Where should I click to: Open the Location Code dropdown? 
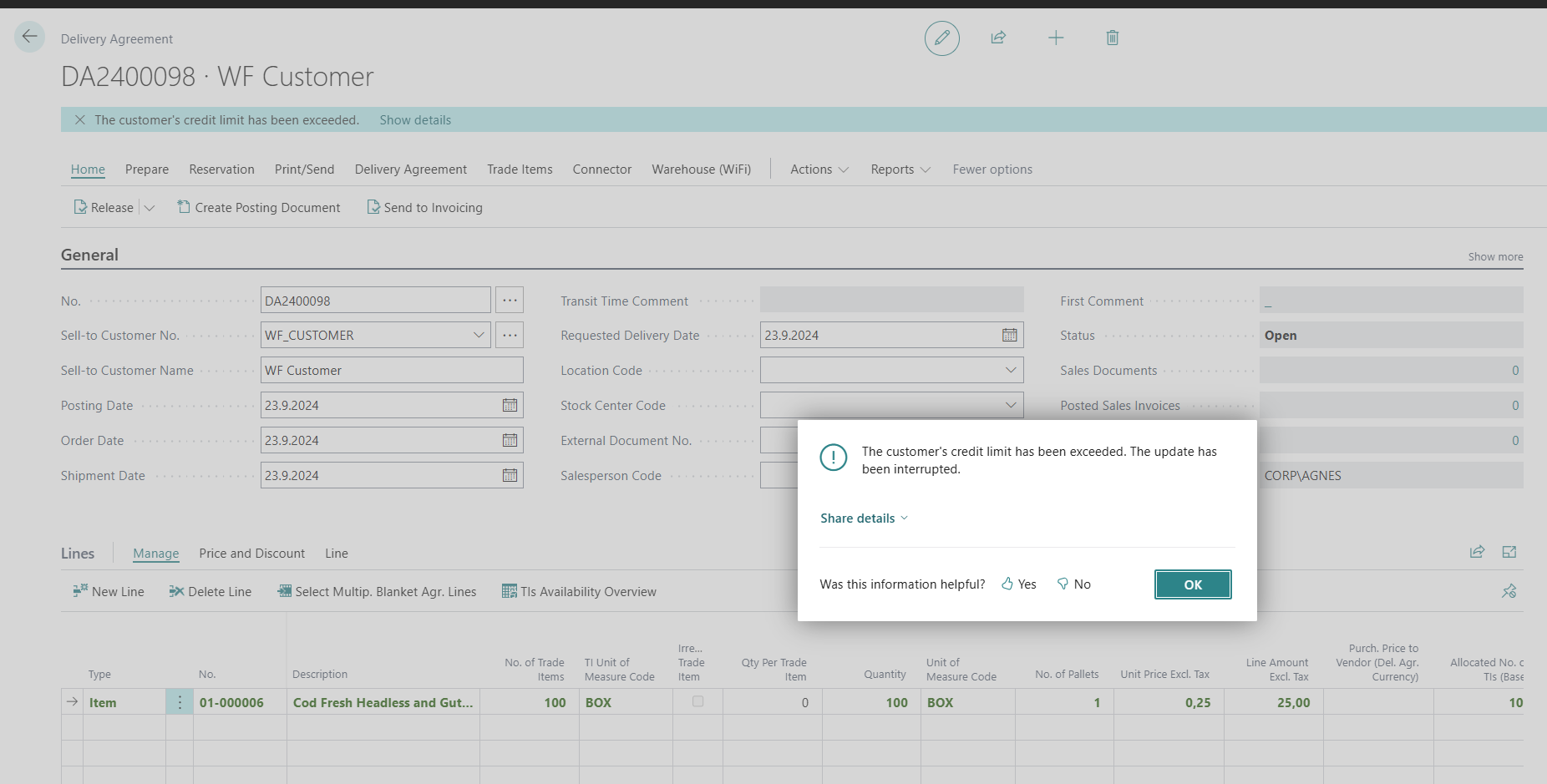1010,371
